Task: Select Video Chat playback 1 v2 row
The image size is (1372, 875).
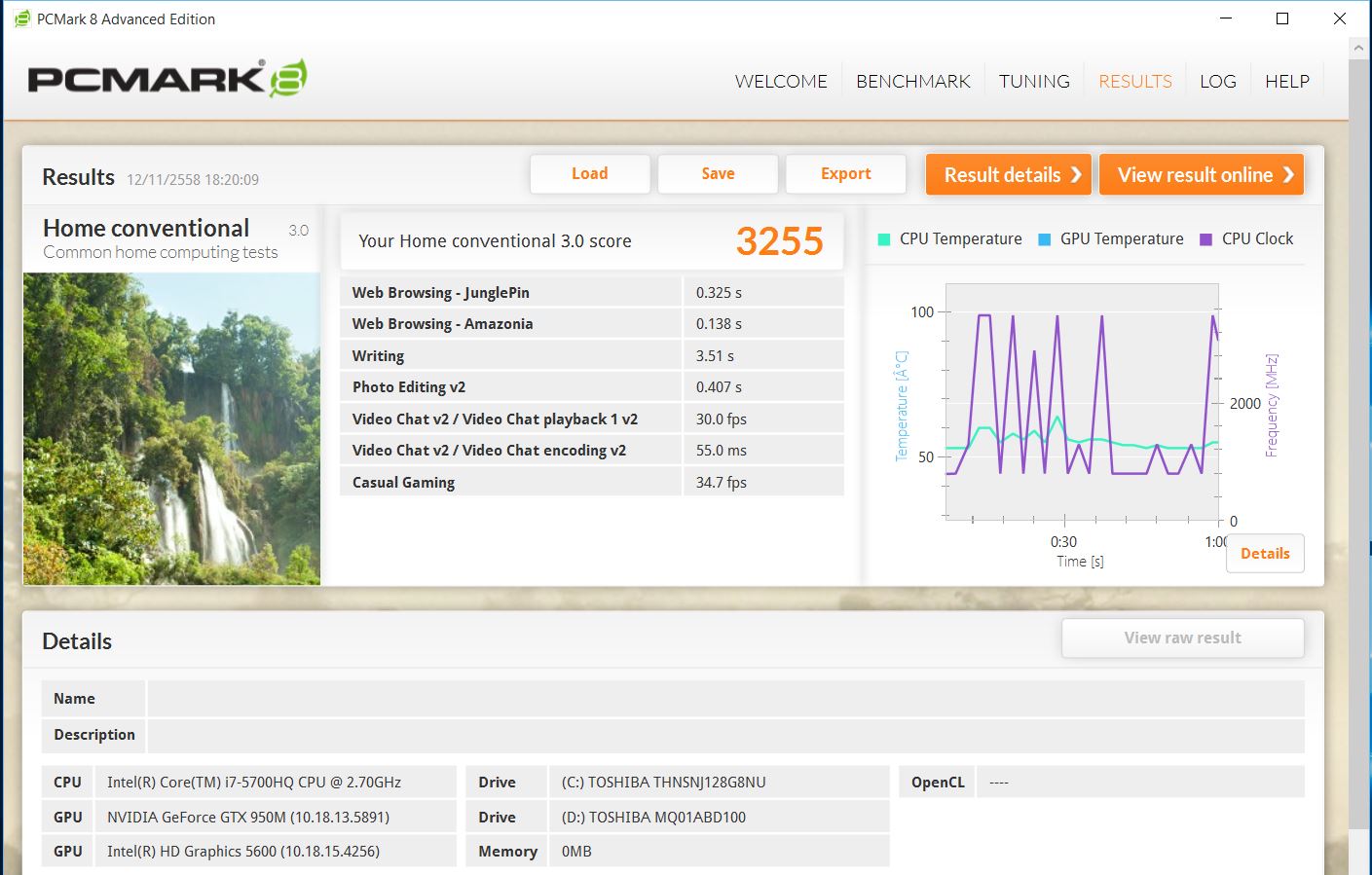Action: tap(592, 419)
